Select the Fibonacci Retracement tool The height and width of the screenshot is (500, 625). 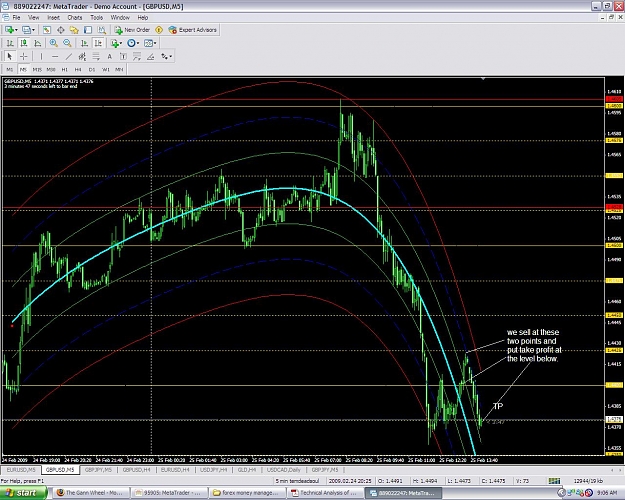click(x=96, y=57)
